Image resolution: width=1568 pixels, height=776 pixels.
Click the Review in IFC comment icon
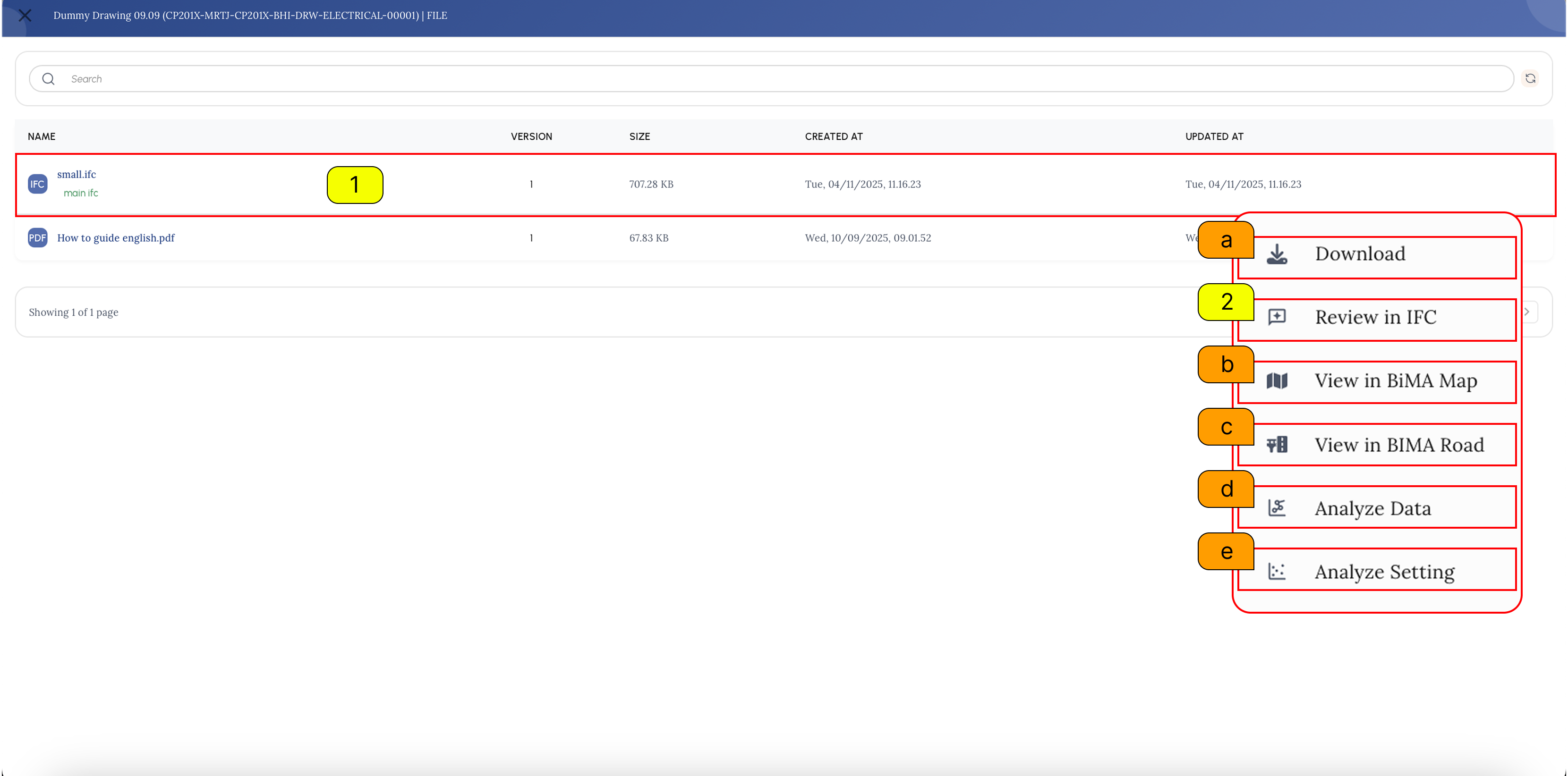(x=1277, y=317)
